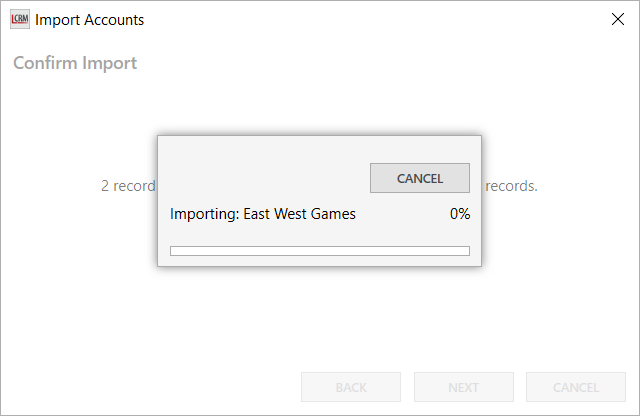The width and height of the screenshot is (640, 416).
Task: Close the Import Accounts window
Action: 617,19
